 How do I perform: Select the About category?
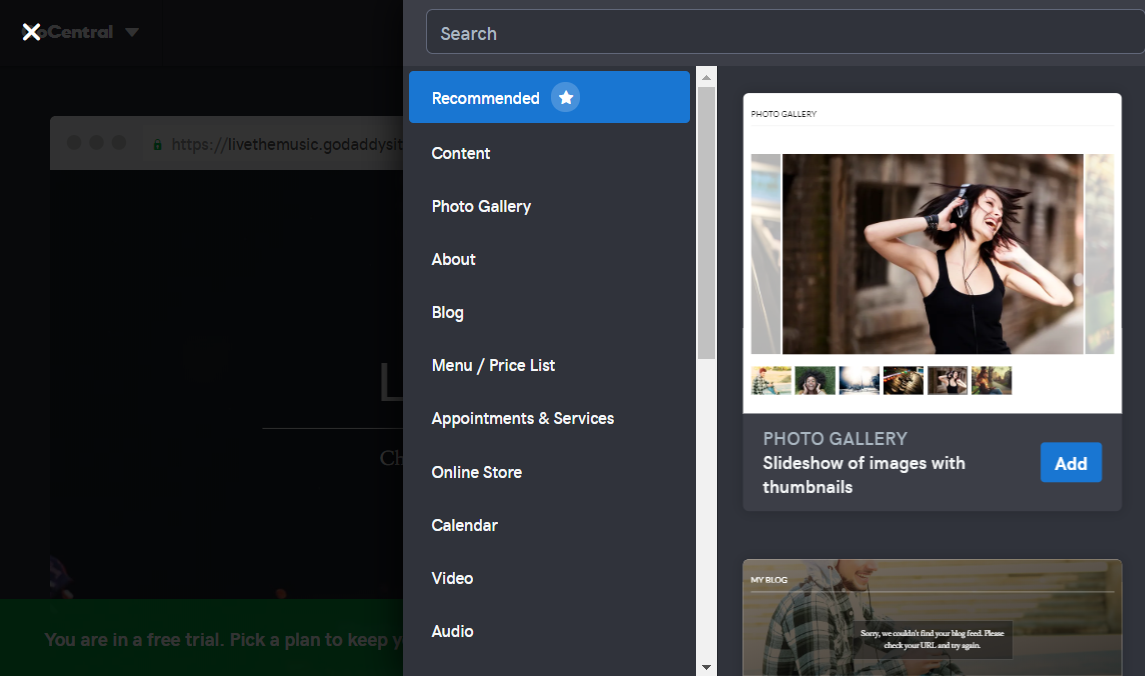point(453,259)
